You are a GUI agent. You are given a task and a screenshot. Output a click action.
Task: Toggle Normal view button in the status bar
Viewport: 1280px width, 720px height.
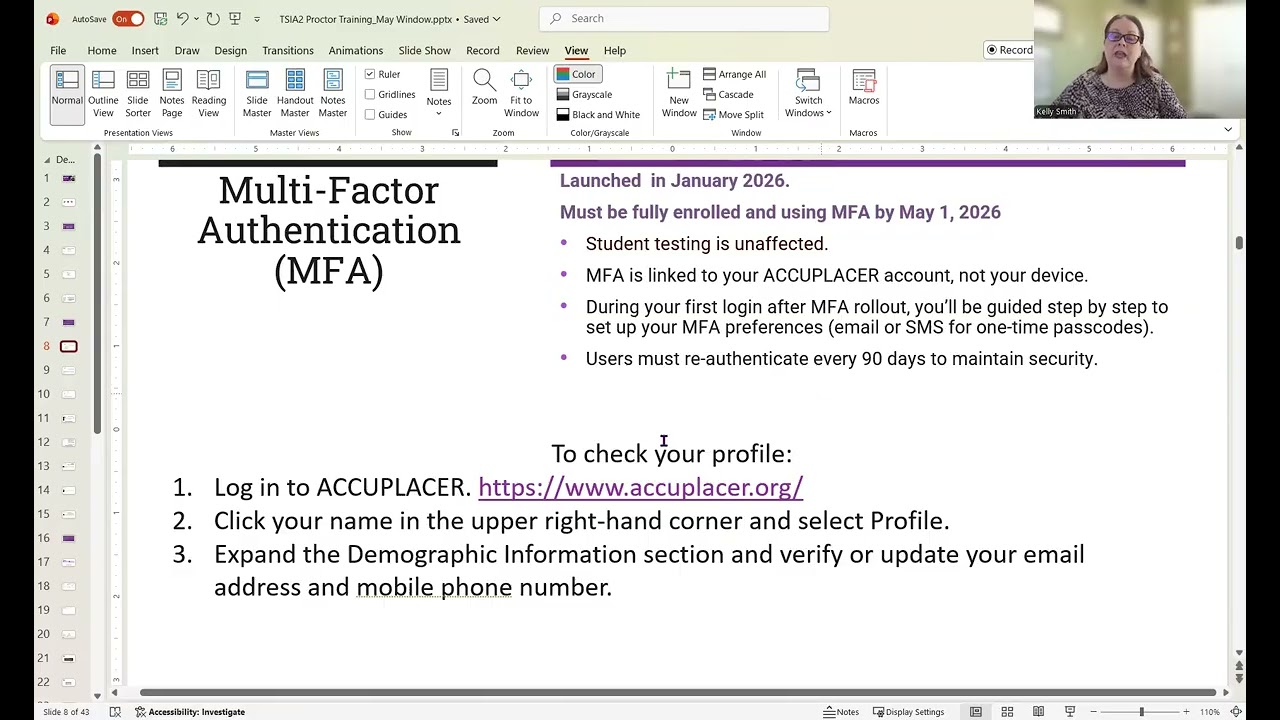tap(976, 712)
